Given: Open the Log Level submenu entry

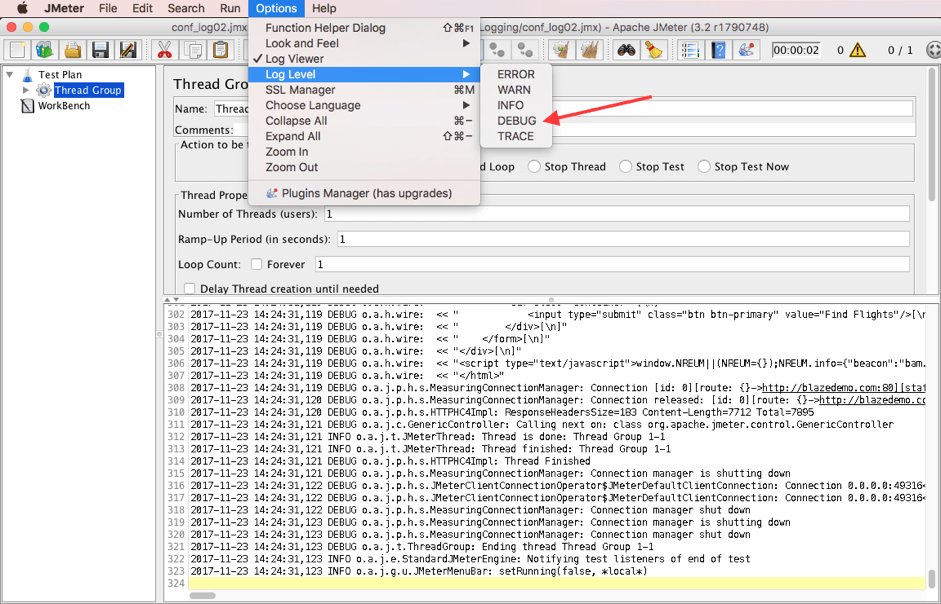Looking at the screenshot, I should [364, 74].
